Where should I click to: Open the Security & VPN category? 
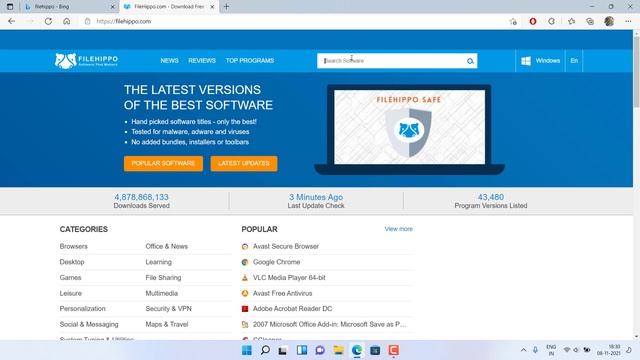point(169,309)
